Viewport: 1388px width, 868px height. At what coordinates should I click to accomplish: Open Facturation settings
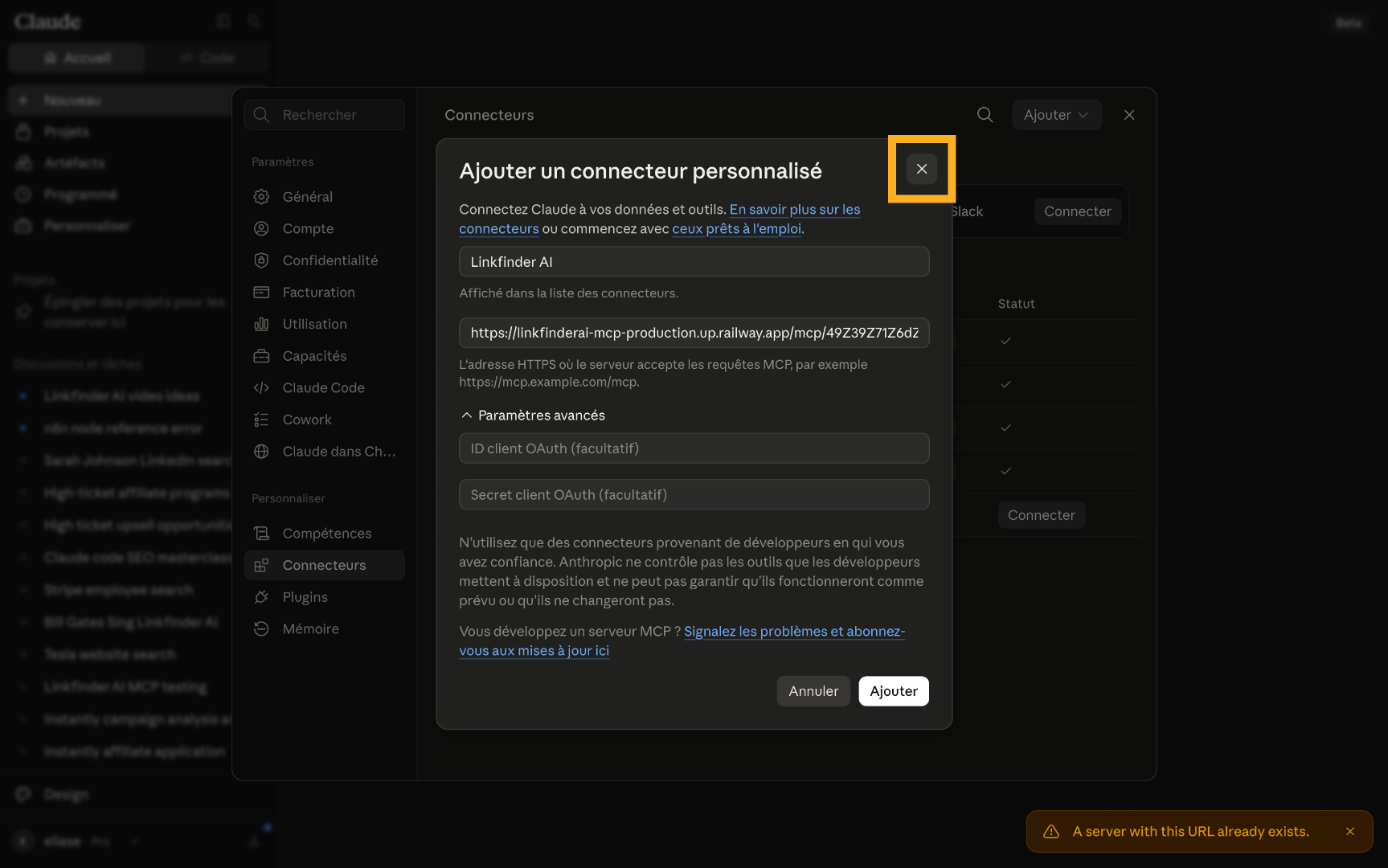coord(325,293)
